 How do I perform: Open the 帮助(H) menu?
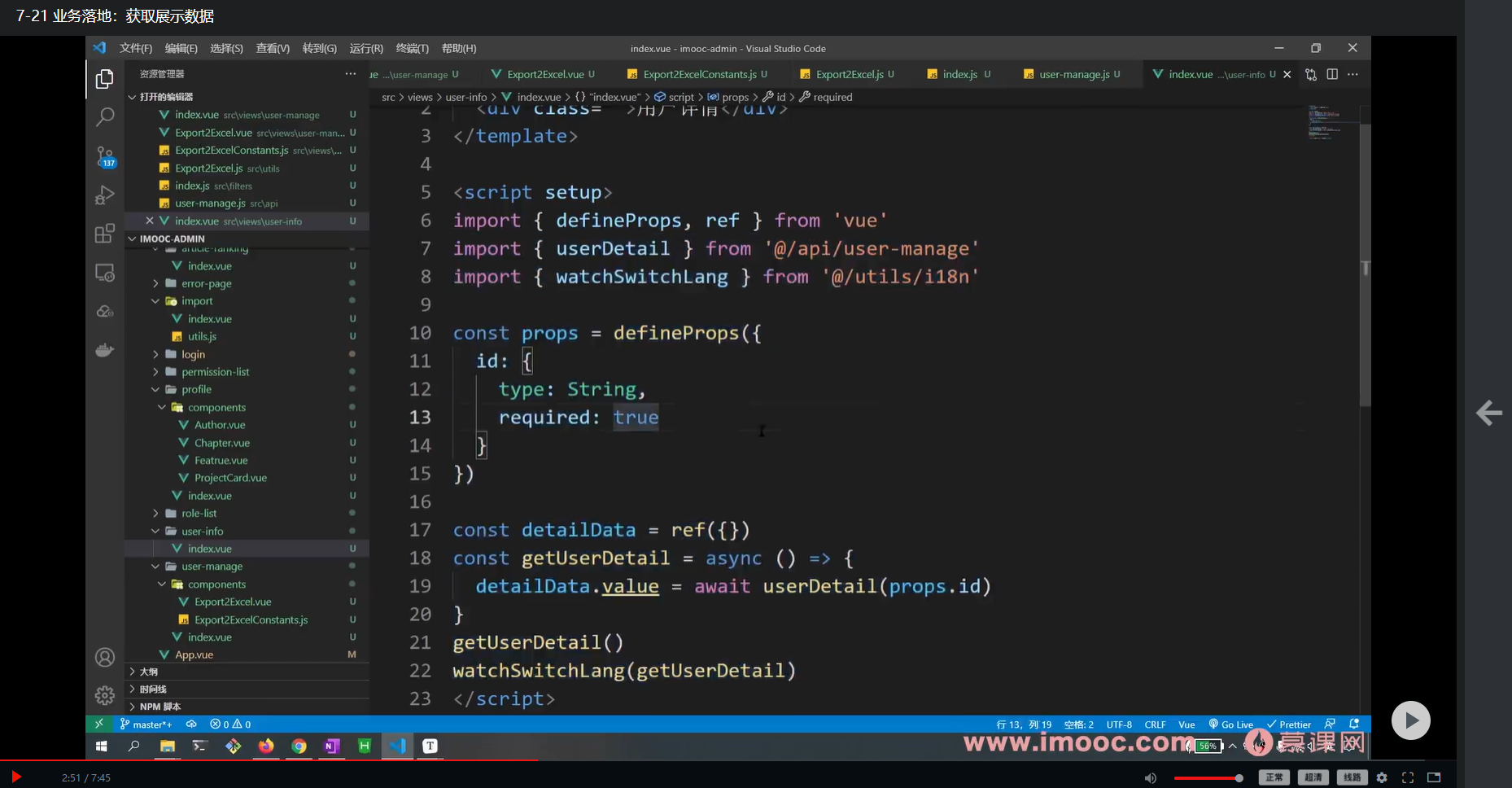pos(459,48)
